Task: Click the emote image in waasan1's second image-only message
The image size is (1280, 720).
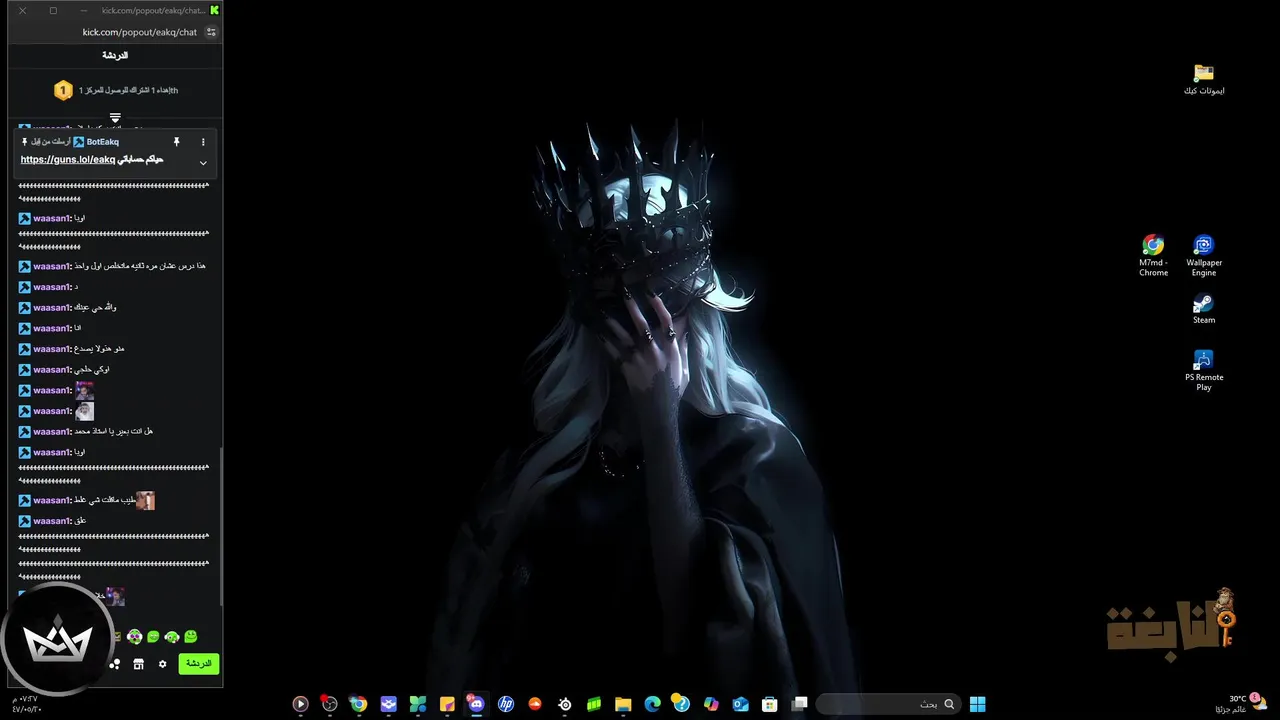Action: [84, 411]
